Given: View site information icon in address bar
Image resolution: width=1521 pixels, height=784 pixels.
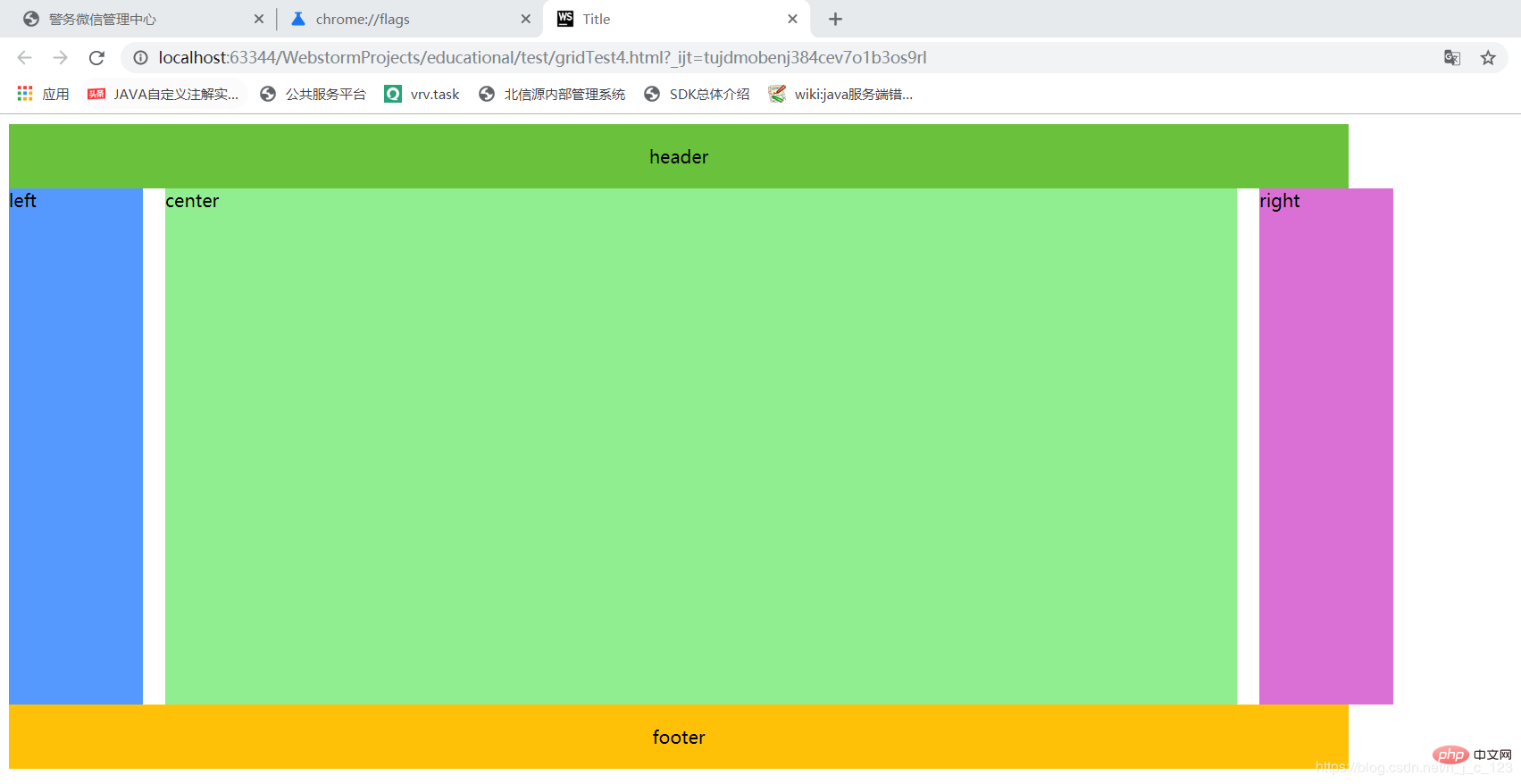Looking at the screenshot, I should tap(140, 58).
